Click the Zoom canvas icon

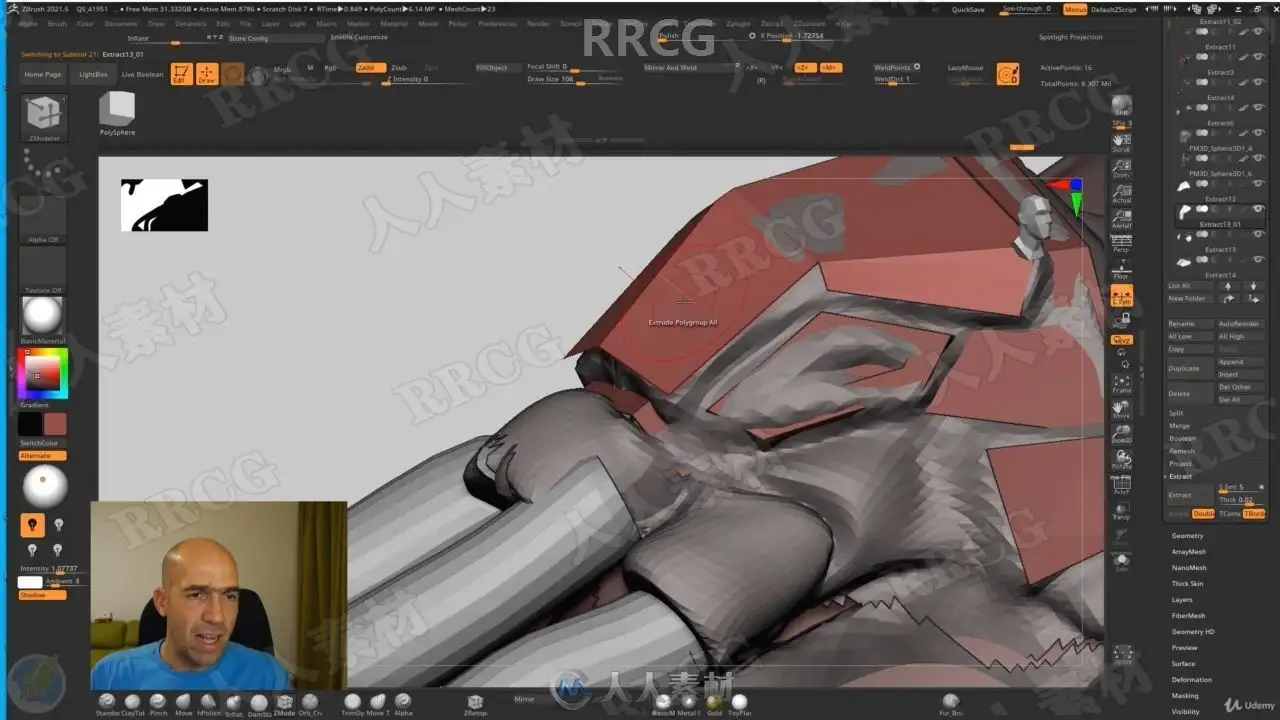[1122, 167]
